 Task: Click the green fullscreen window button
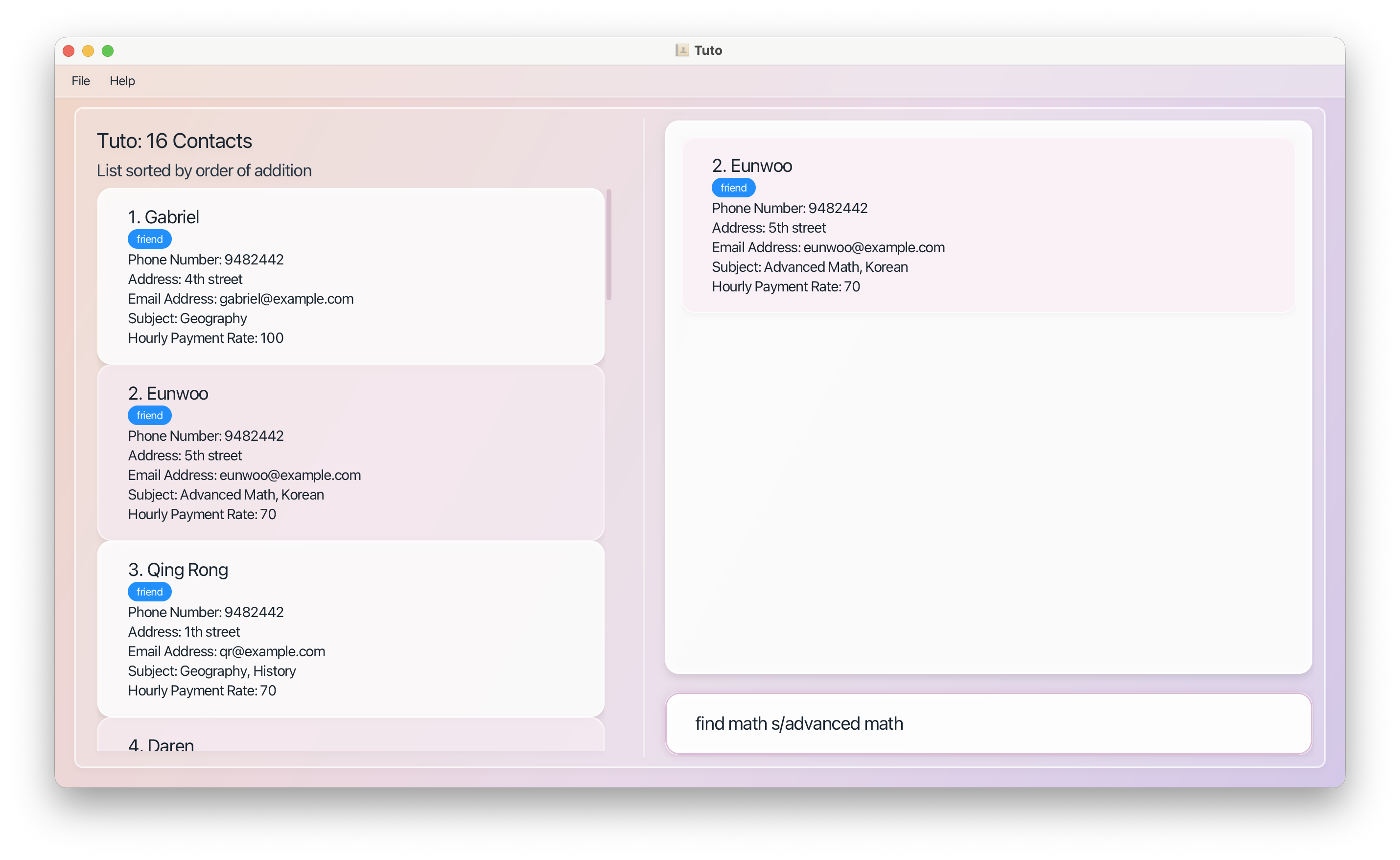pyautogui.click(x=107, y=51)
